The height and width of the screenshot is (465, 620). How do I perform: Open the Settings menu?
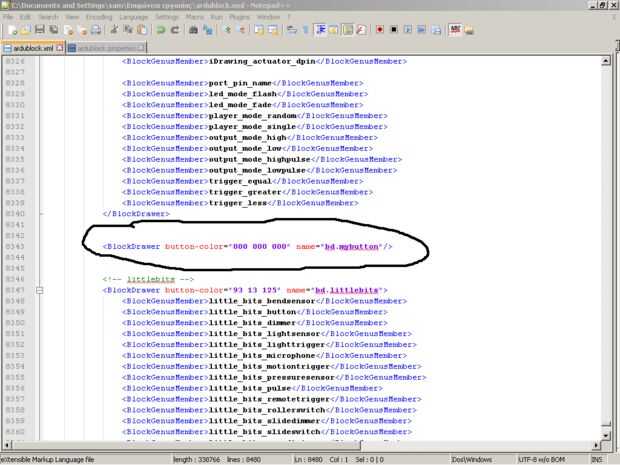click(x=167, y=17)
